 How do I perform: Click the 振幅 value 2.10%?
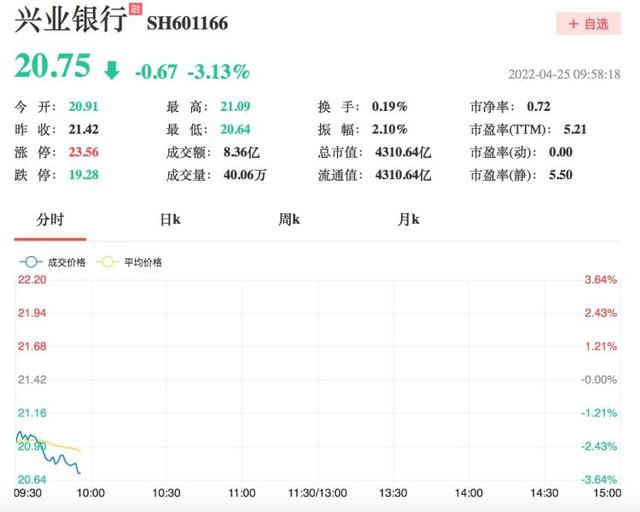[x=390, y=129]
